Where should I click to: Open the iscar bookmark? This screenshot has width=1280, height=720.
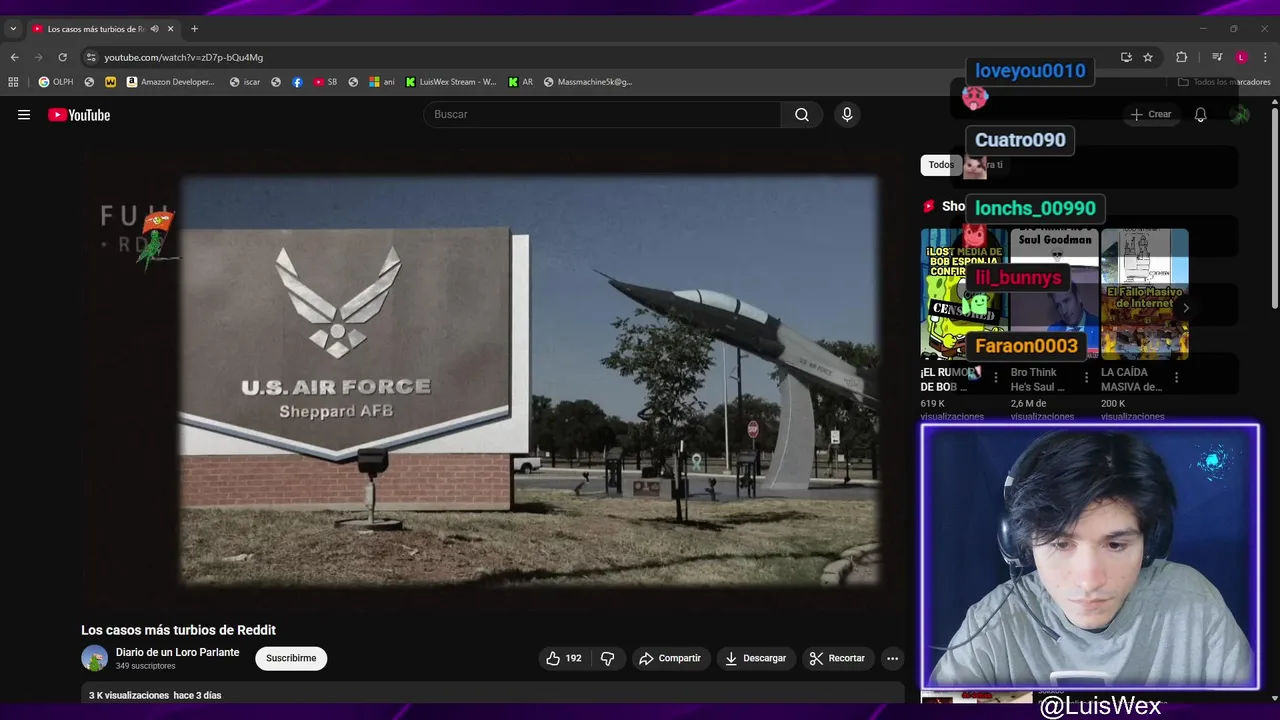(245, 82)
